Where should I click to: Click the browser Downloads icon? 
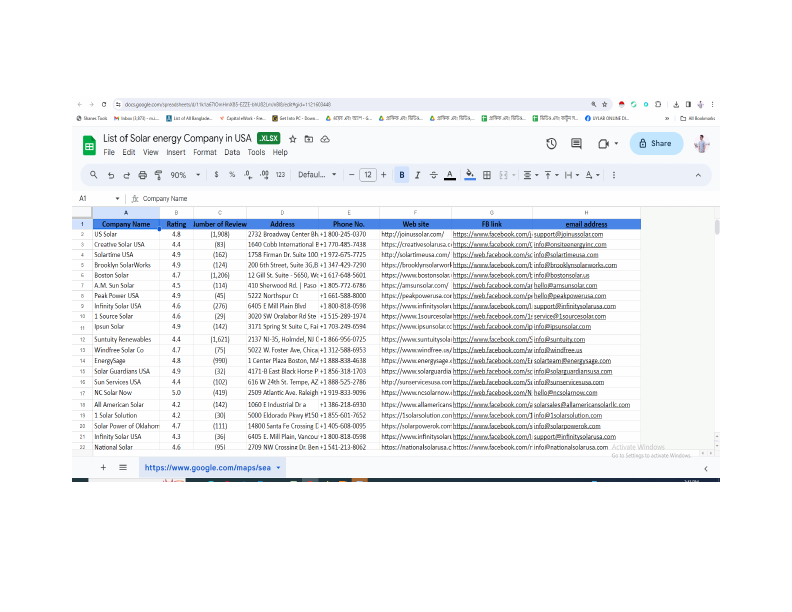click(676, 105)
